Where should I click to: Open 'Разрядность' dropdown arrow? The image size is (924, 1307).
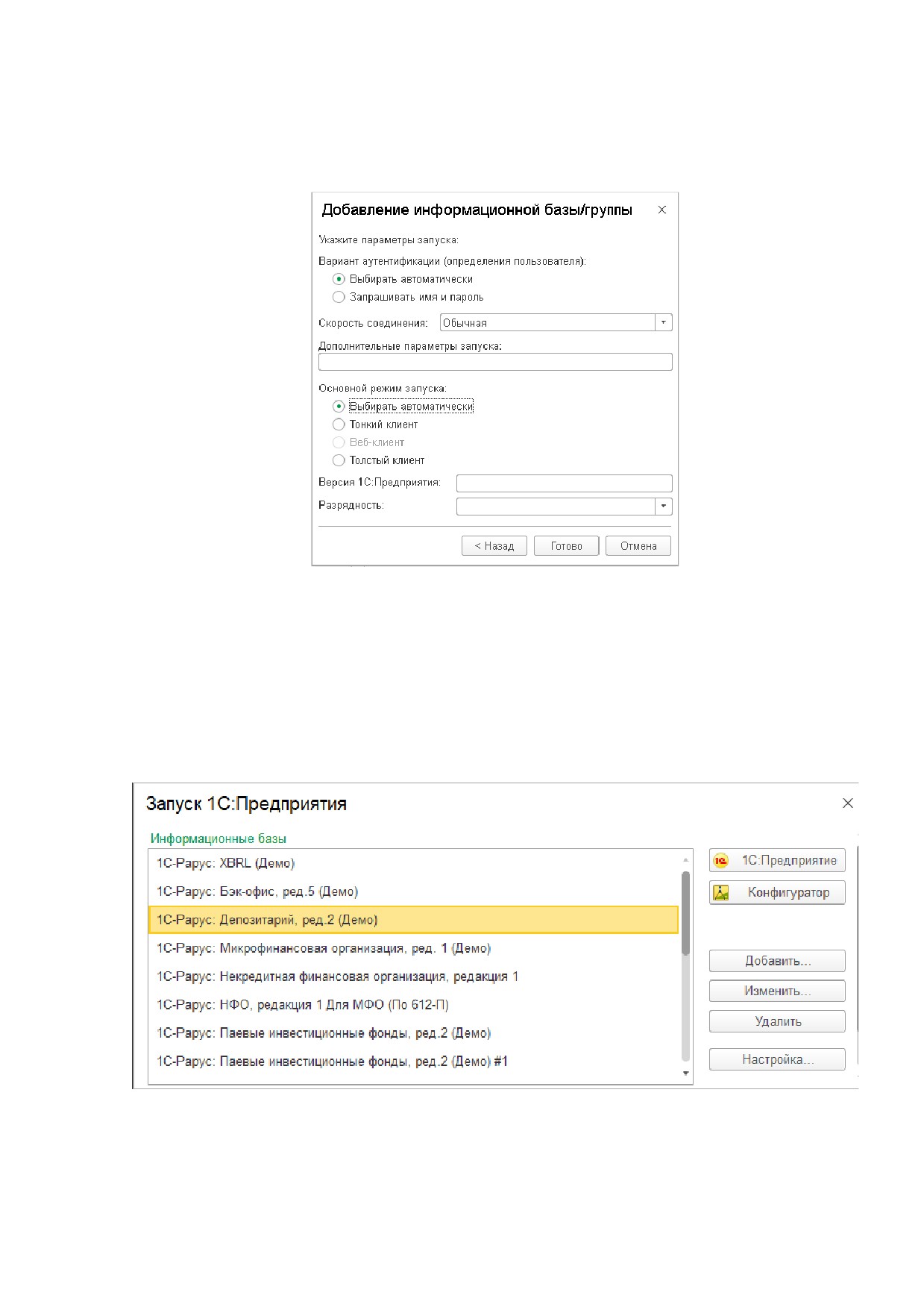click(663, 506)
